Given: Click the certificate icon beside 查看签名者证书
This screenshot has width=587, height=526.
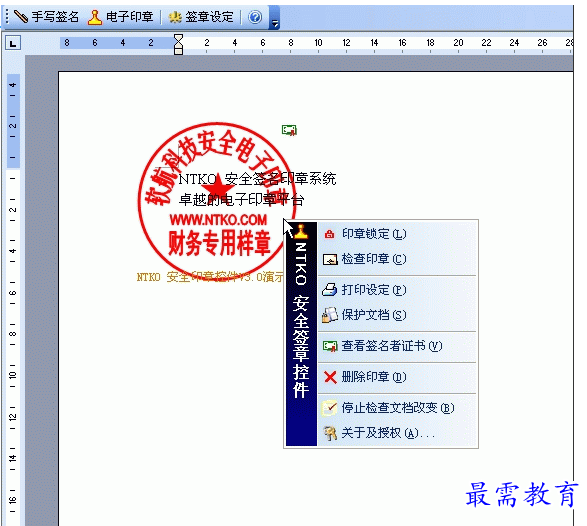Looking at the screenshot, I should [x=330, y=346].
